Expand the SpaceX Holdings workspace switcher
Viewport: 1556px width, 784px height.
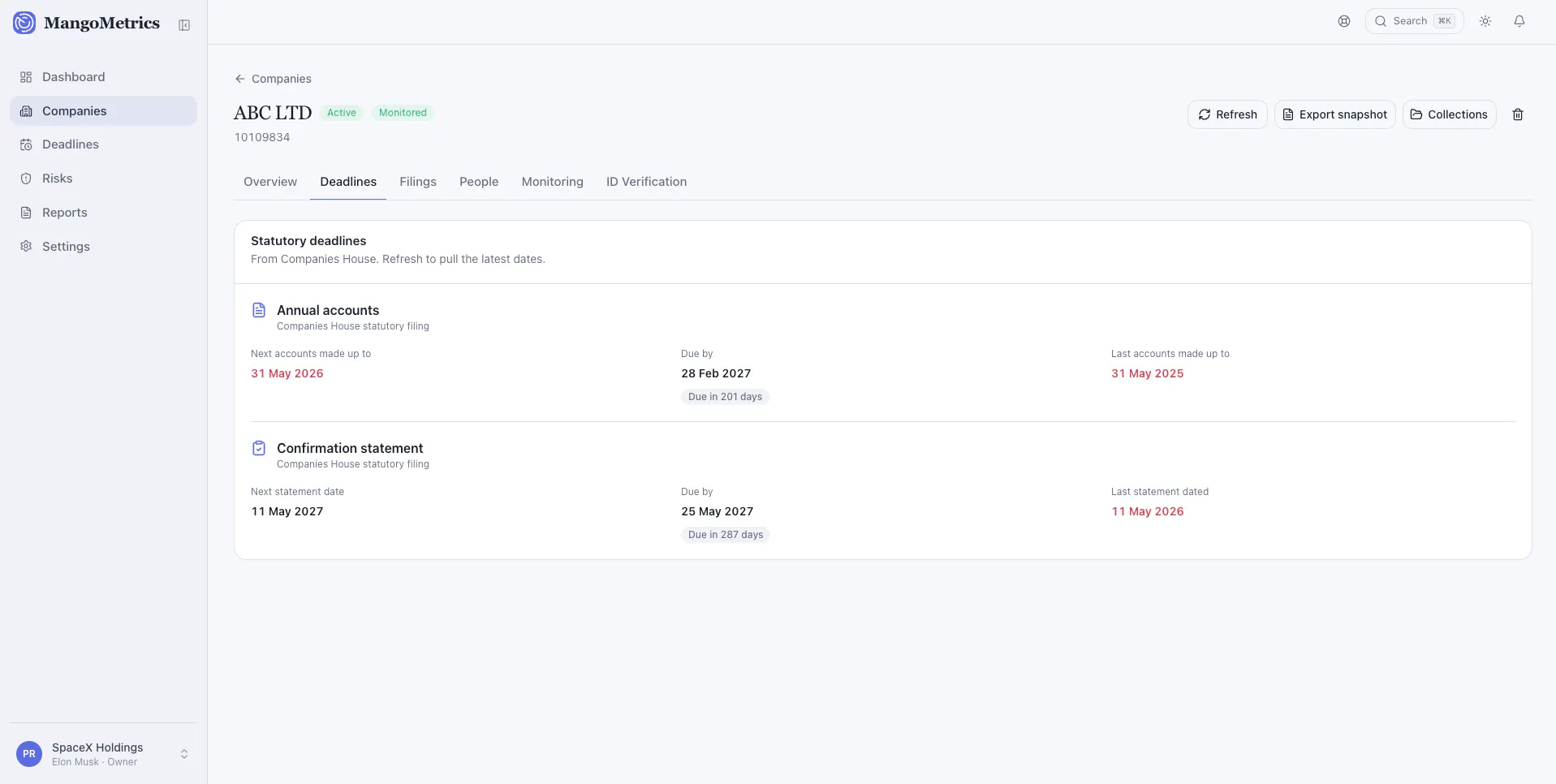pyautogui.click(x=103, y=754)
